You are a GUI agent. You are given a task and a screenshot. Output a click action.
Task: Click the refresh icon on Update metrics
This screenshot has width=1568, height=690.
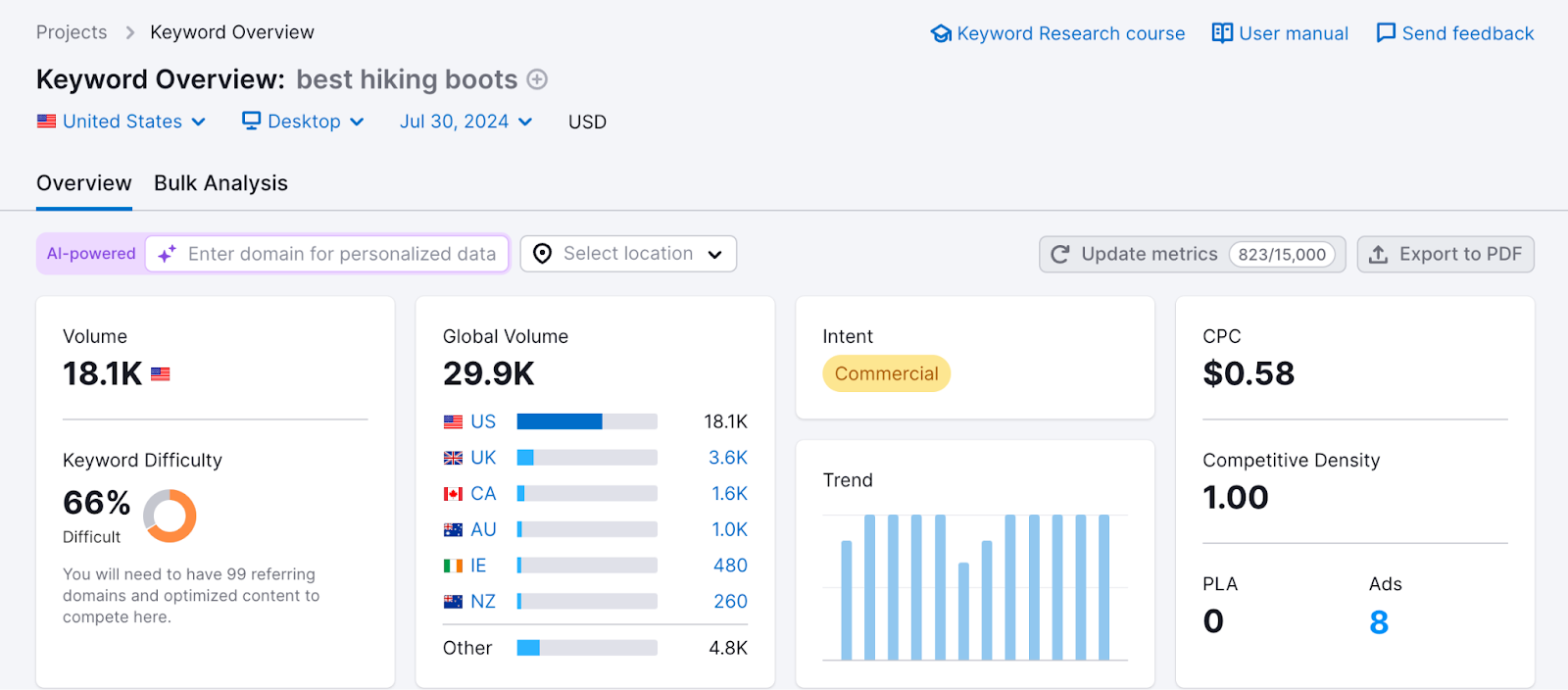coord(1059,255)
